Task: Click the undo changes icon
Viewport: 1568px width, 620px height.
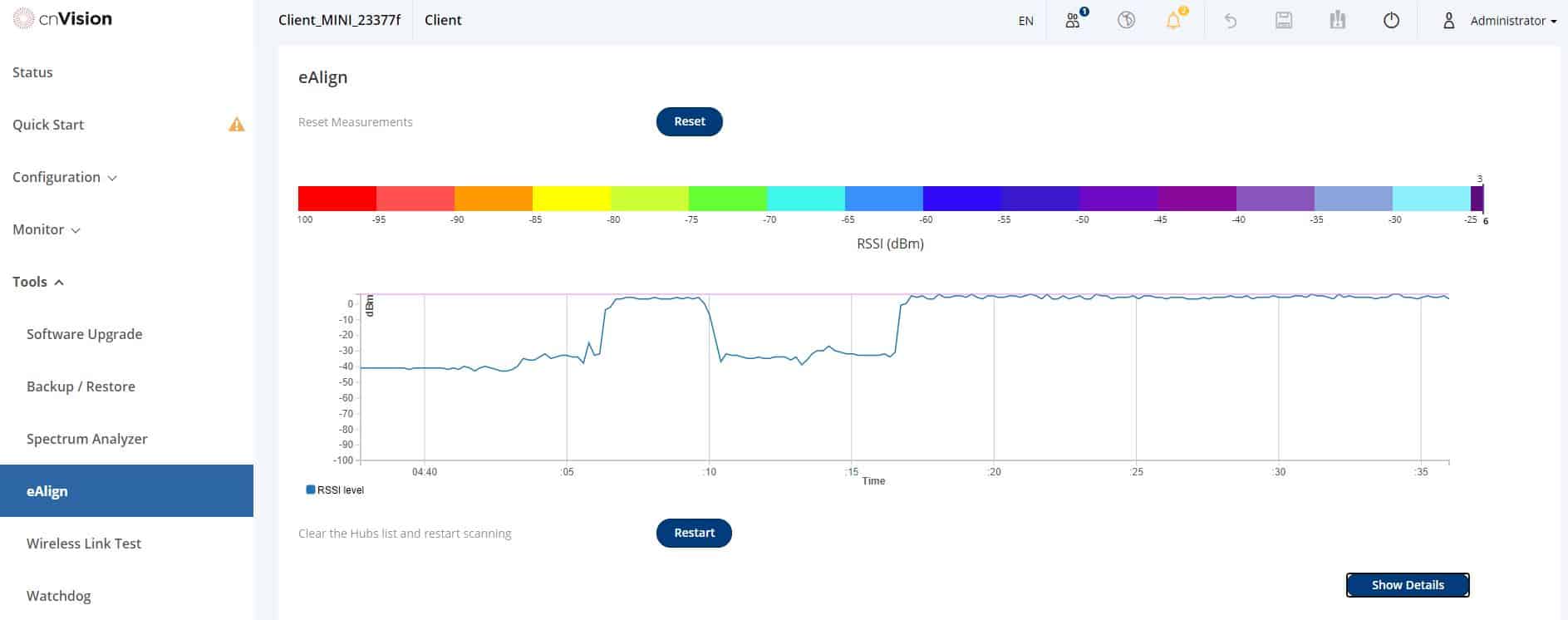Action: [1231, 21]
